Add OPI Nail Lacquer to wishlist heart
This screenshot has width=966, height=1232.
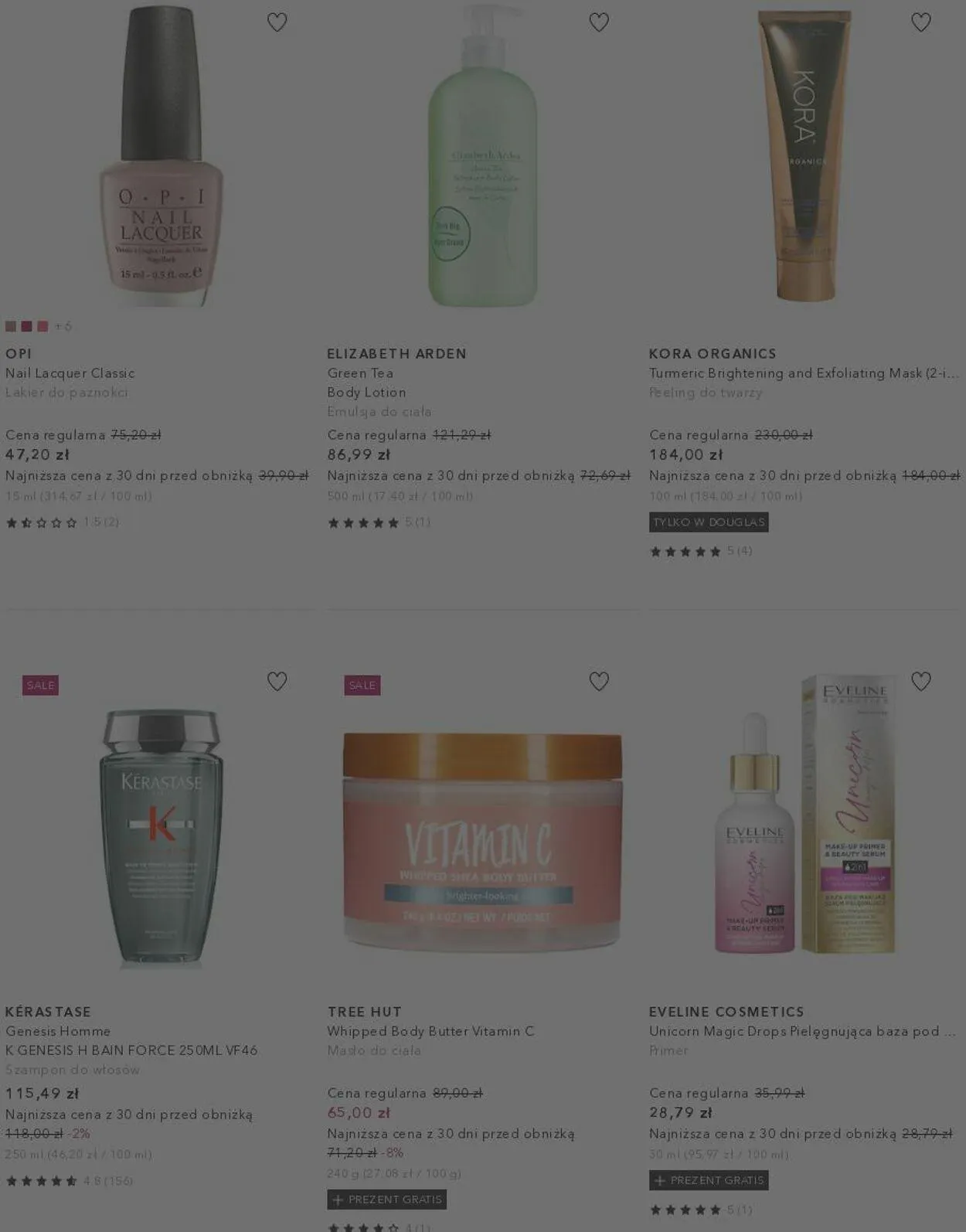tap(277, 22)
